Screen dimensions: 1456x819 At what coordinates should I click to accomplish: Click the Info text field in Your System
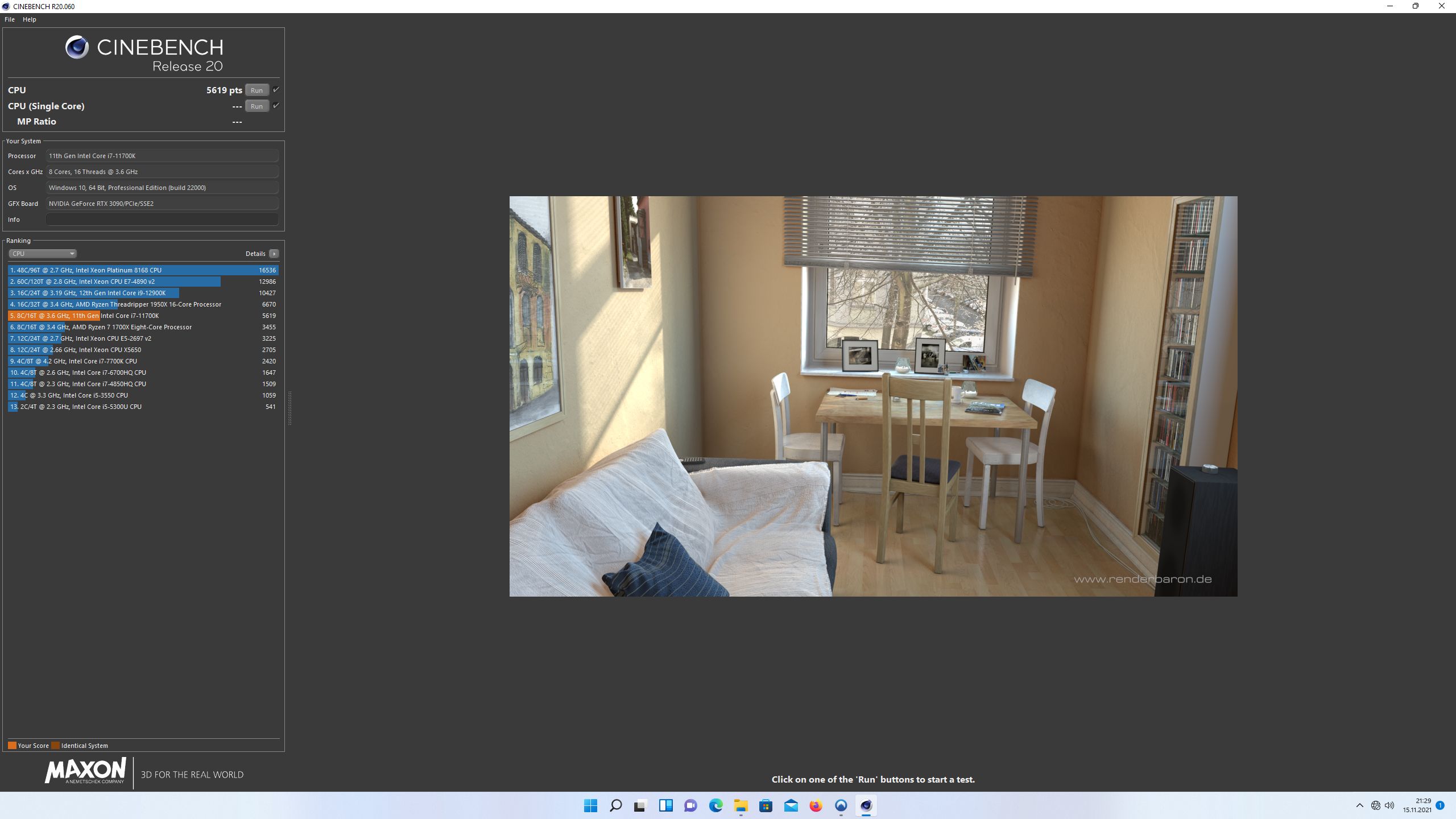click(162, 220)
